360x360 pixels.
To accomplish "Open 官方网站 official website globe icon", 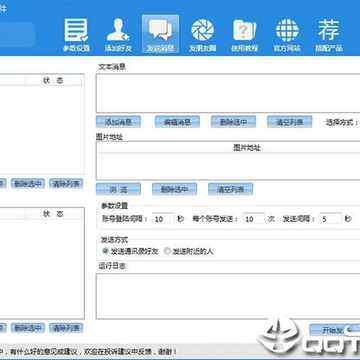I will (287, 34).
